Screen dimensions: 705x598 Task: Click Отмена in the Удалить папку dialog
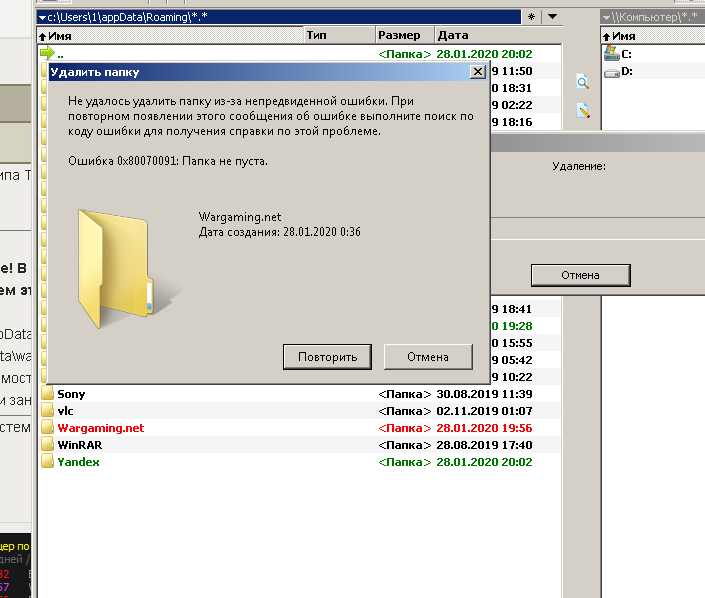coord(428,357)
